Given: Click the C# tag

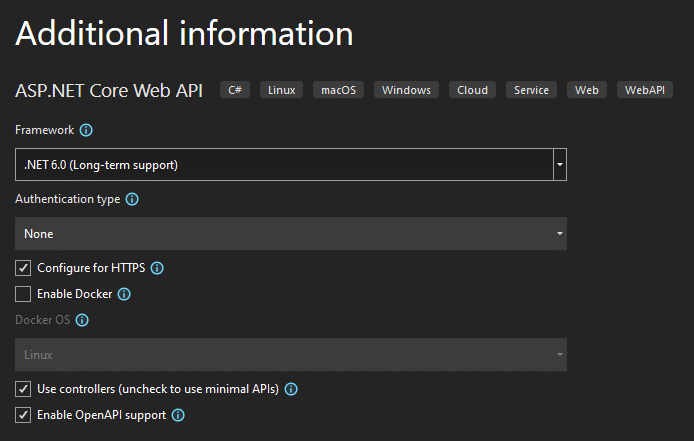Looking at the screenshot, I should [x=235, y=90].
